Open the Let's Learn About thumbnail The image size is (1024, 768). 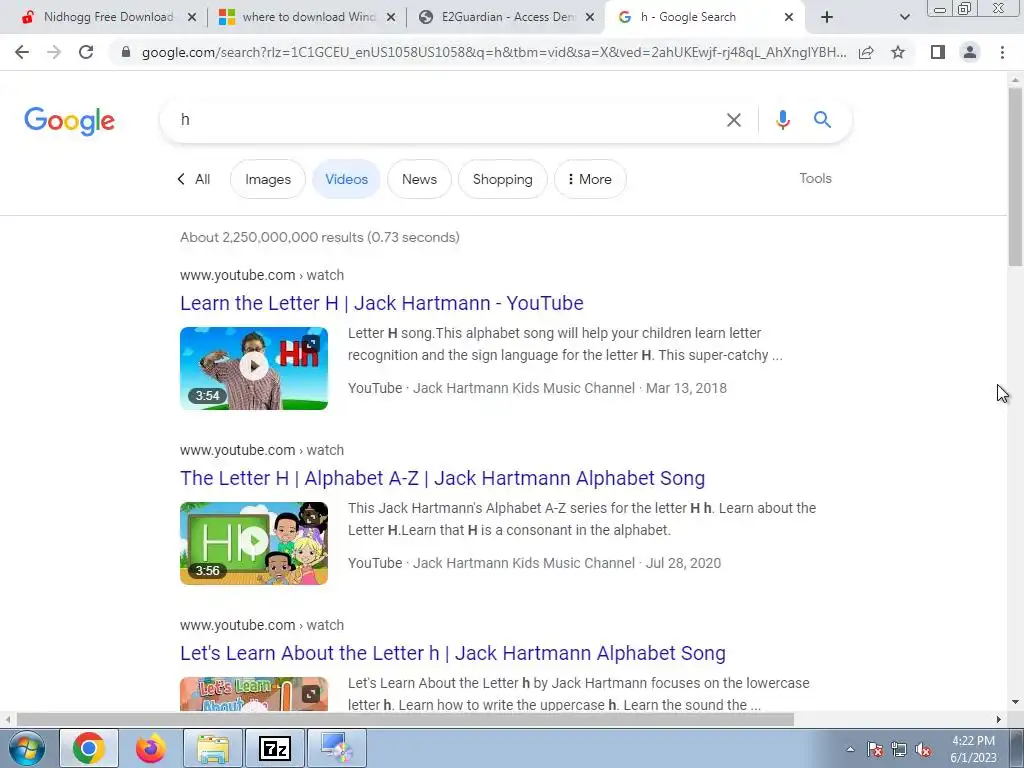click(254, 694)
